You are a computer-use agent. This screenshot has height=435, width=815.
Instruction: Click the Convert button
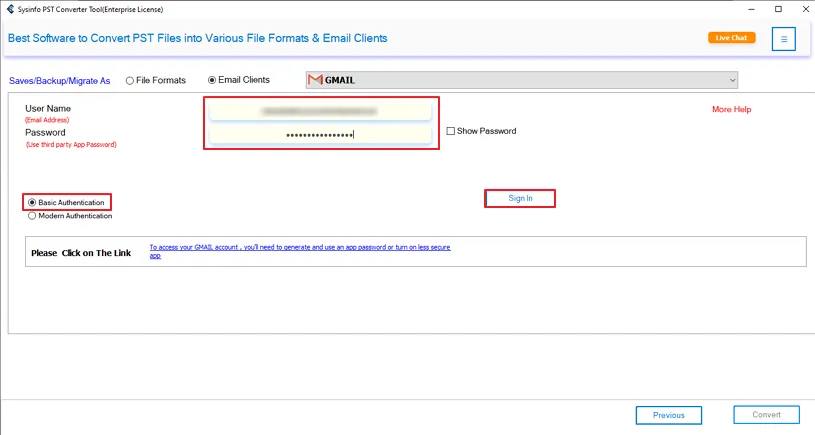click(766, 415)
